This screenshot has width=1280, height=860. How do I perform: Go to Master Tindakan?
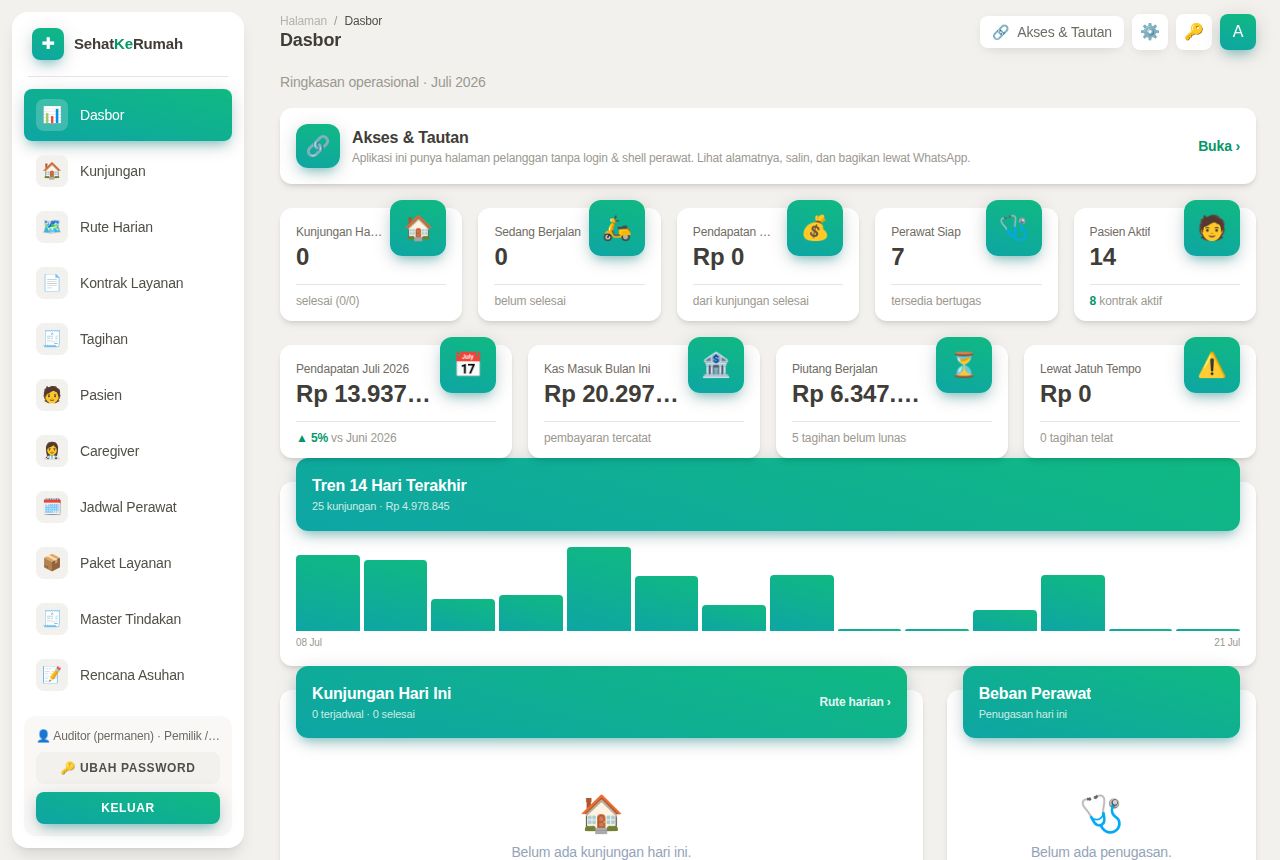[128, 619]
